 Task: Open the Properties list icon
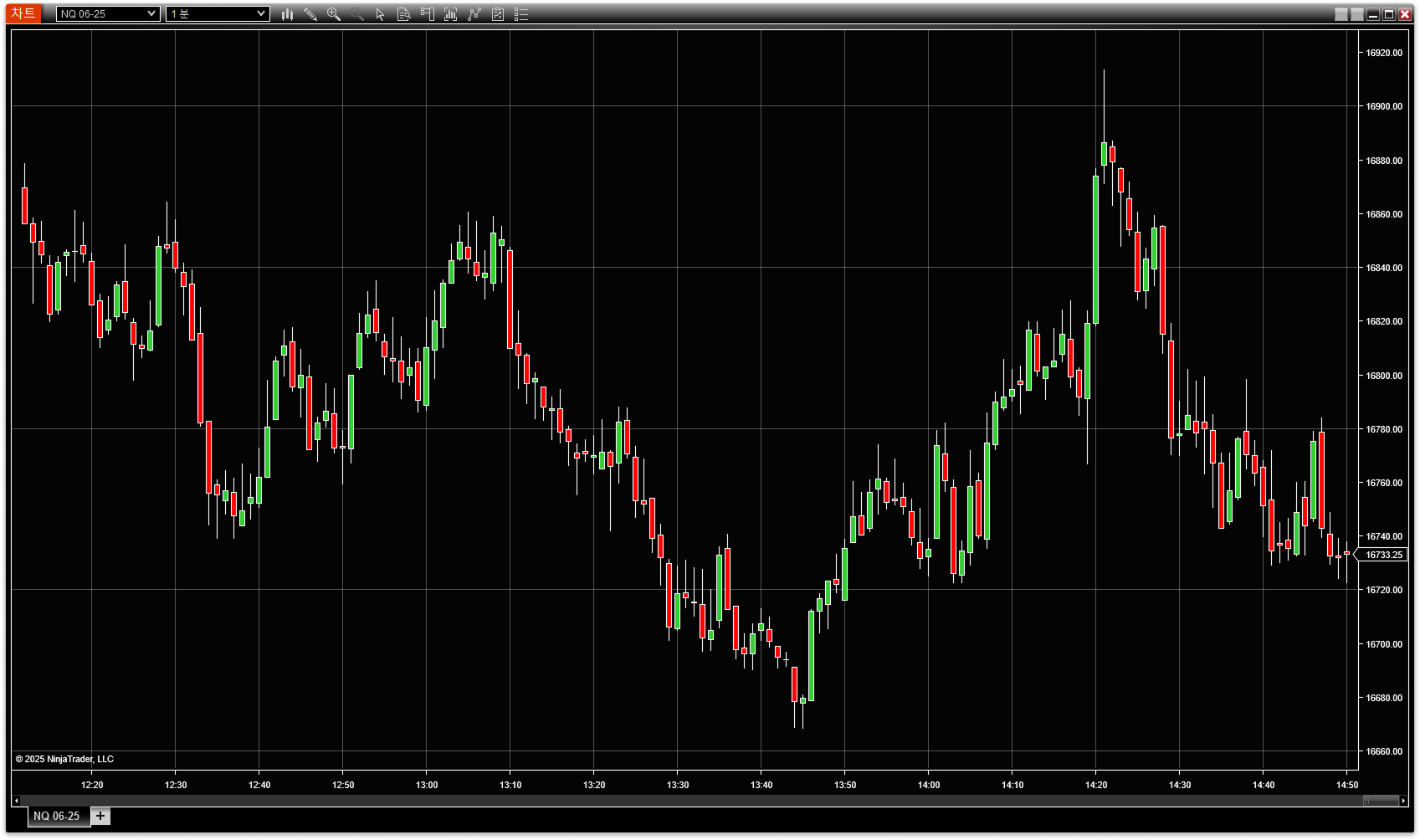point(520,14)
